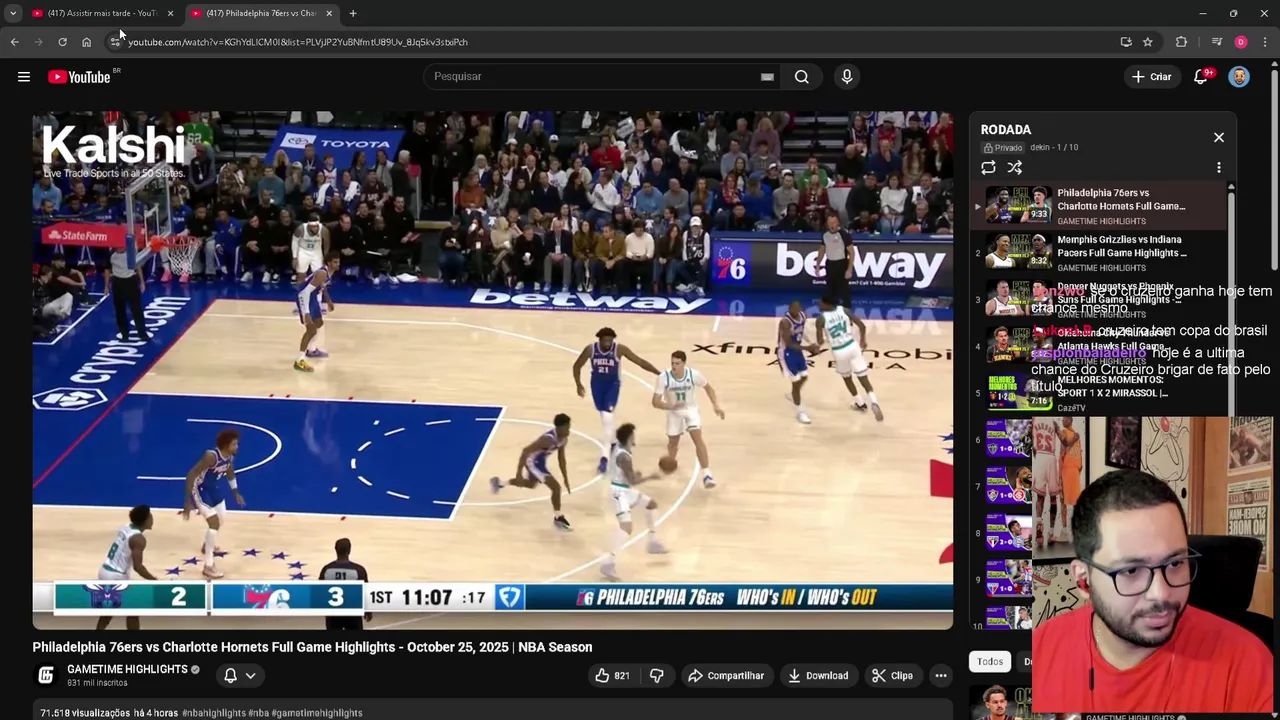Toggle playlist loop
This screenshot has width=1280, height=720.
click(988, 168)
